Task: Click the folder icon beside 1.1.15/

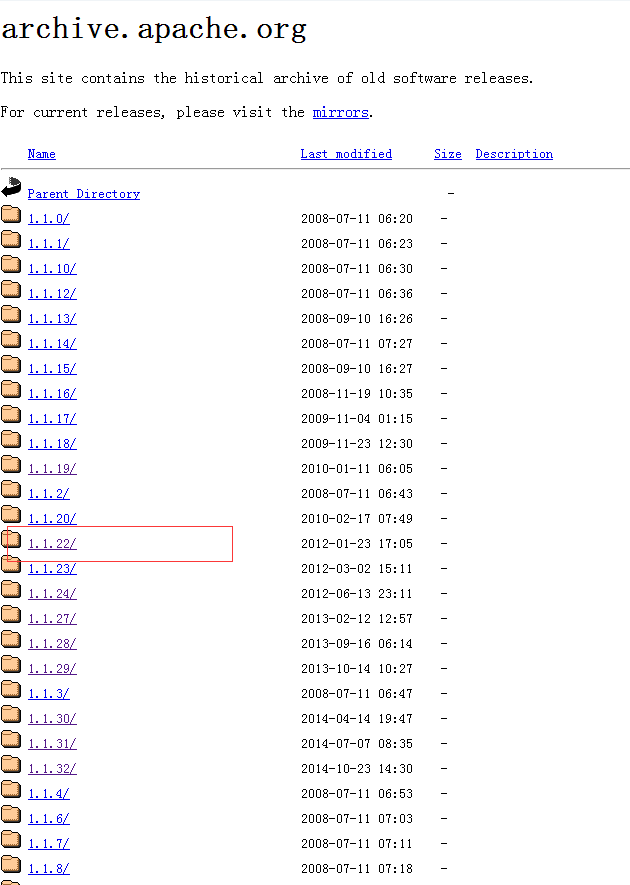Action: [11, 365]
